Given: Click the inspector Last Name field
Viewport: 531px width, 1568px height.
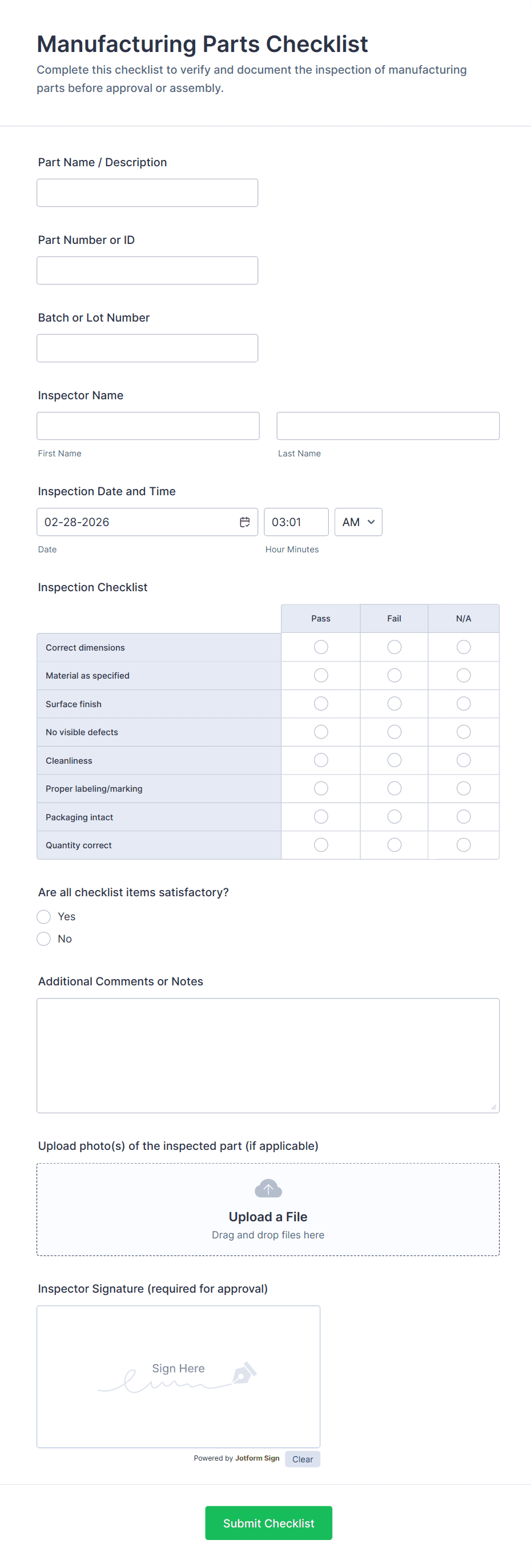Looking at the screenshot, I should click(x=388, y=426).
